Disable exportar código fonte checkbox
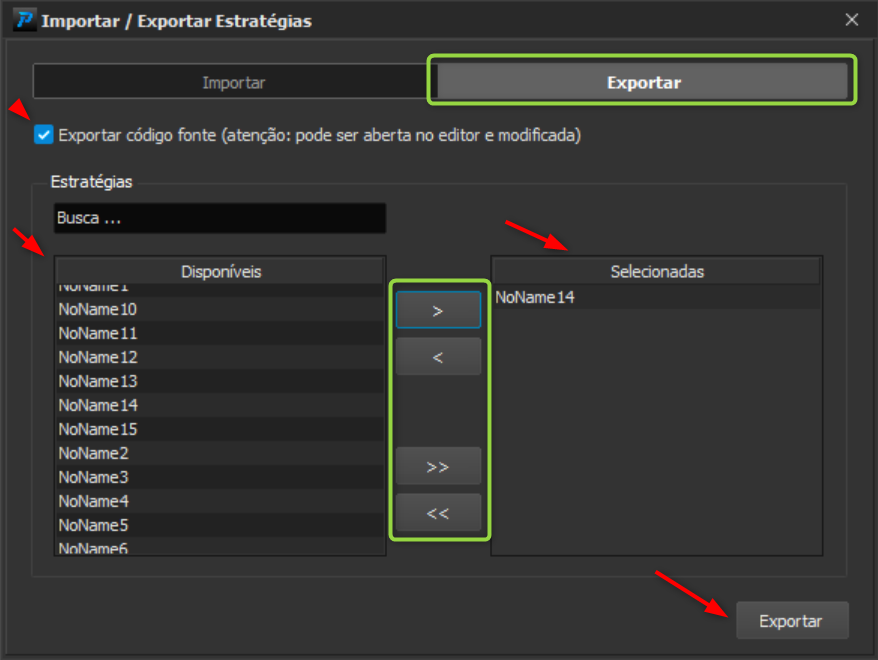 pyautogui.click(x=42, y=134)
